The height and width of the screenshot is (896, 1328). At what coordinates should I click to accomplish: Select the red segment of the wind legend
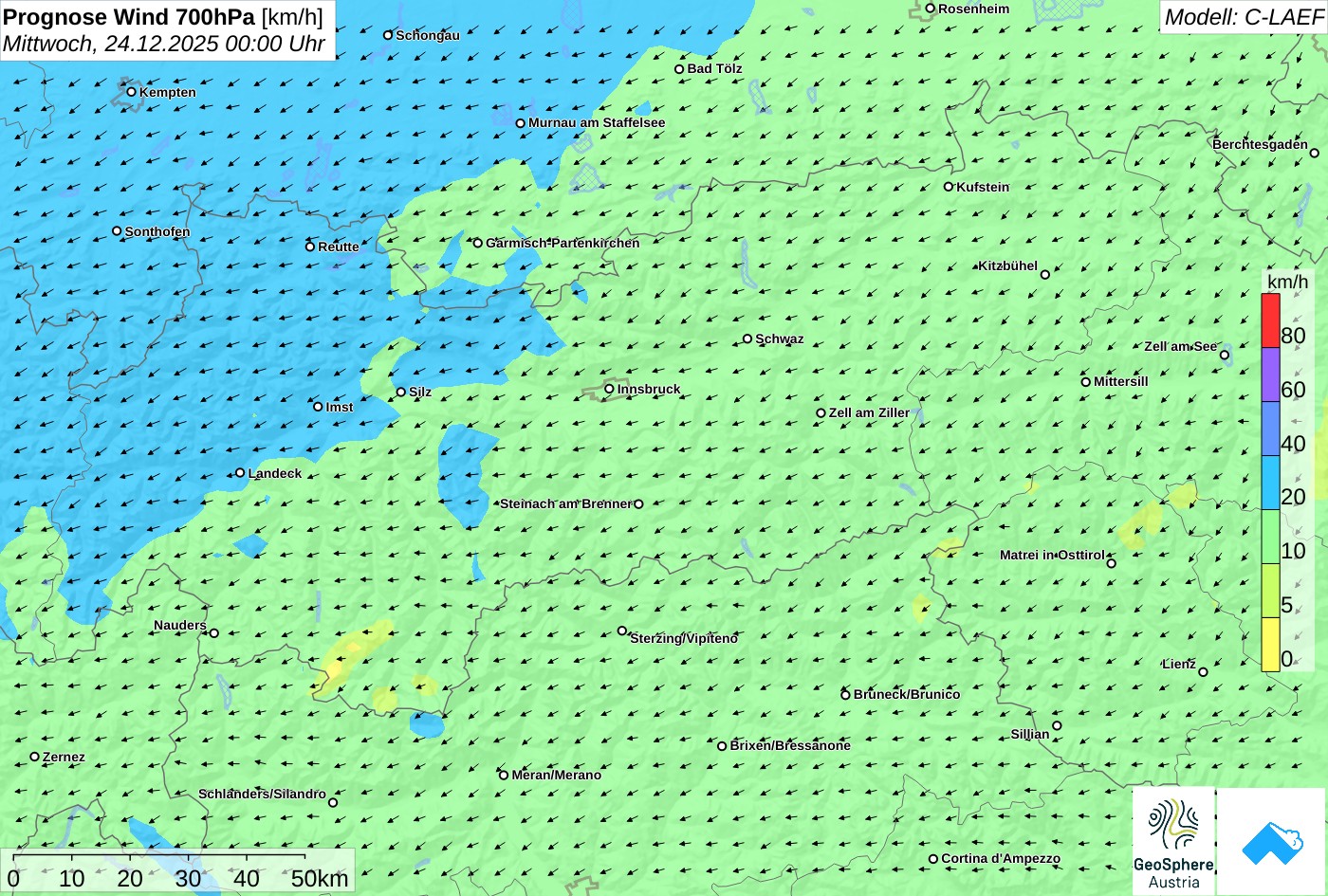coord(1270,320)
